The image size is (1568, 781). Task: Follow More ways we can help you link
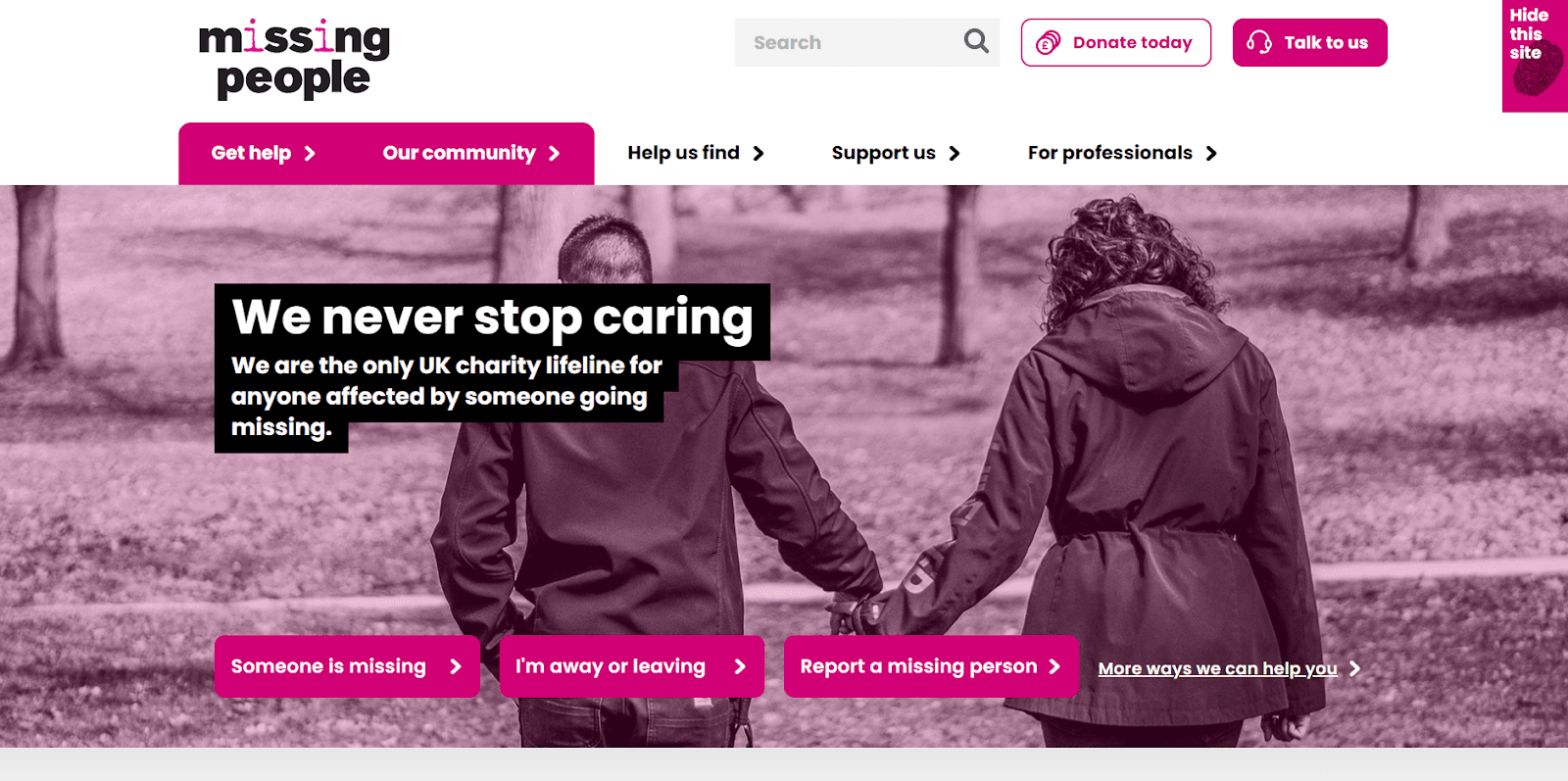point(1217,668)
